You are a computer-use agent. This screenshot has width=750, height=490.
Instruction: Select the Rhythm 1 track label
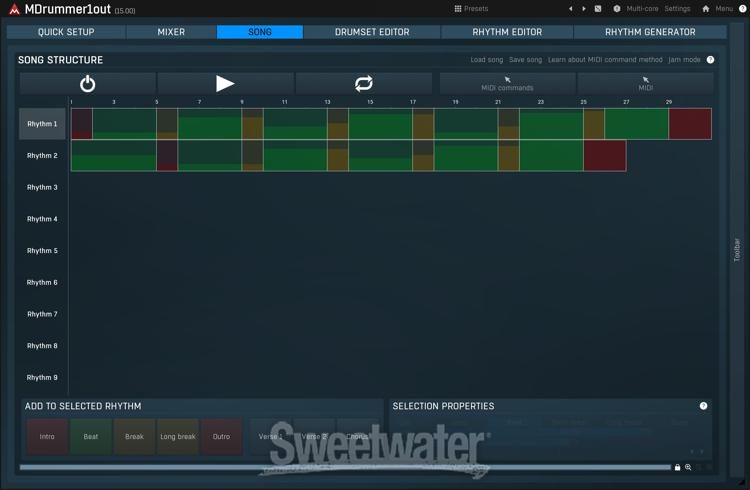42,124
